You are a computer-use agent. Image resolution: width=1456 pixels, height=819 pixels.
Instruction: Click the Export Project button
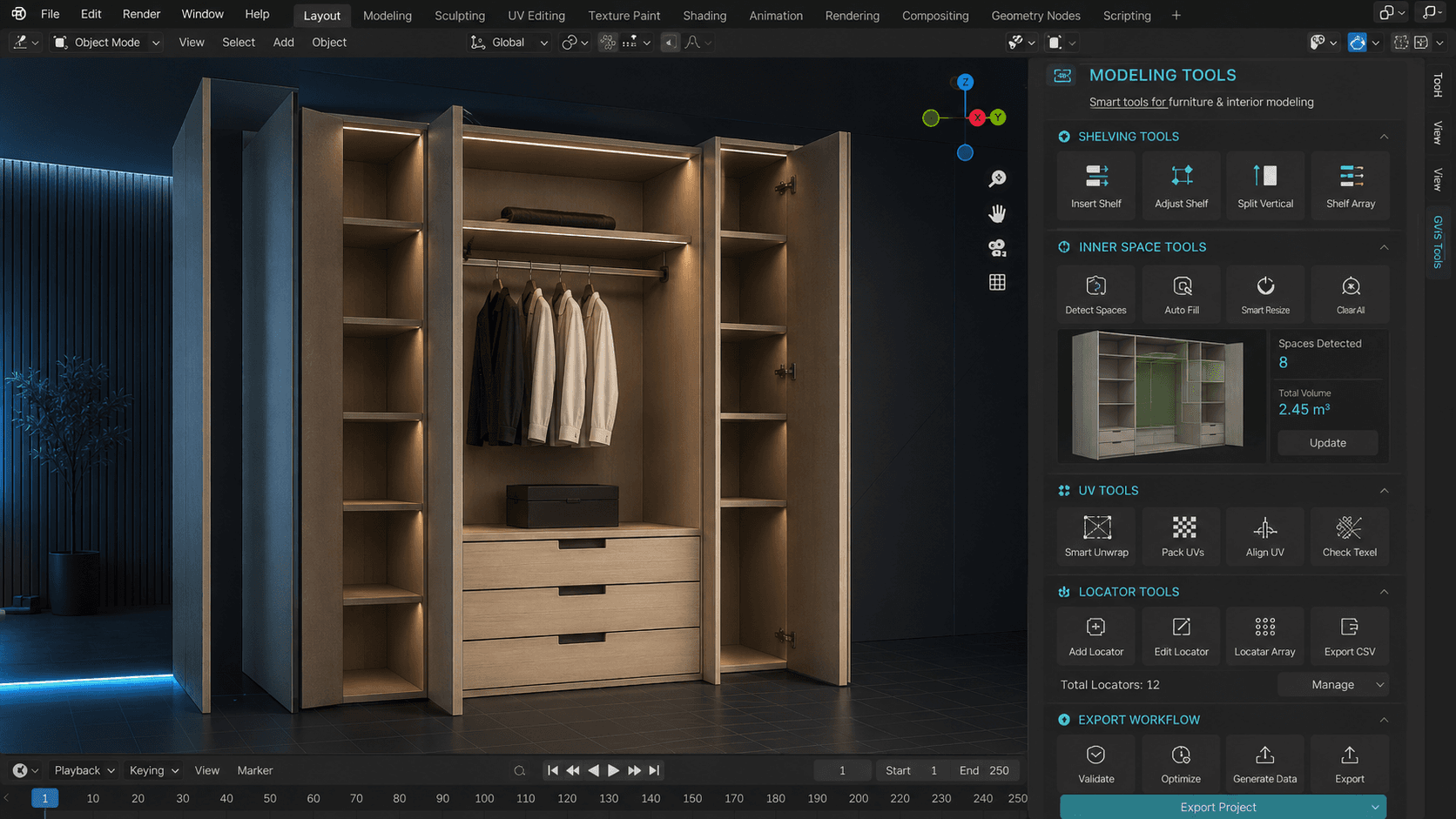(x=1223, y=807)
